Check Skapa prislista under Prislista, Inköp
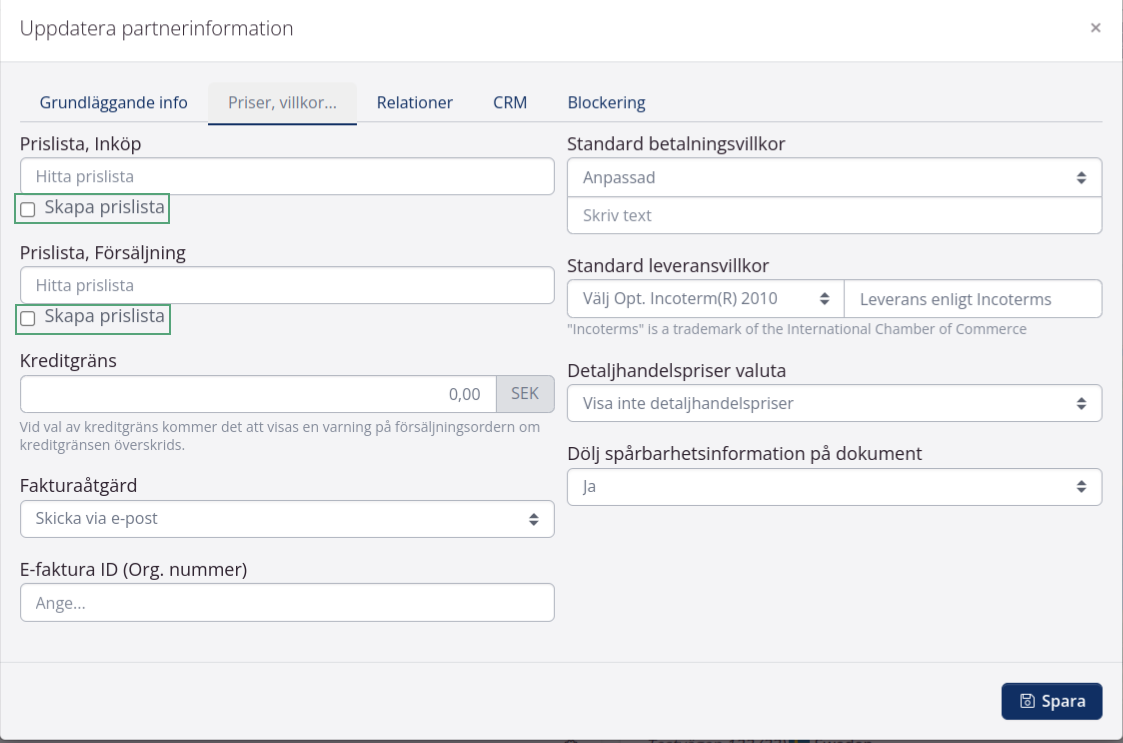 [x=28, y=209]
